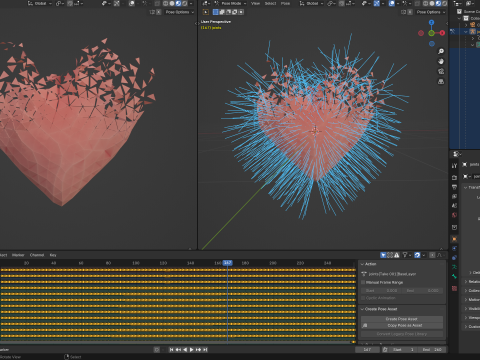This screenshot has height=360, width=480.
Task: Open the Scene properties tab icon
Action: coord(454,206)
